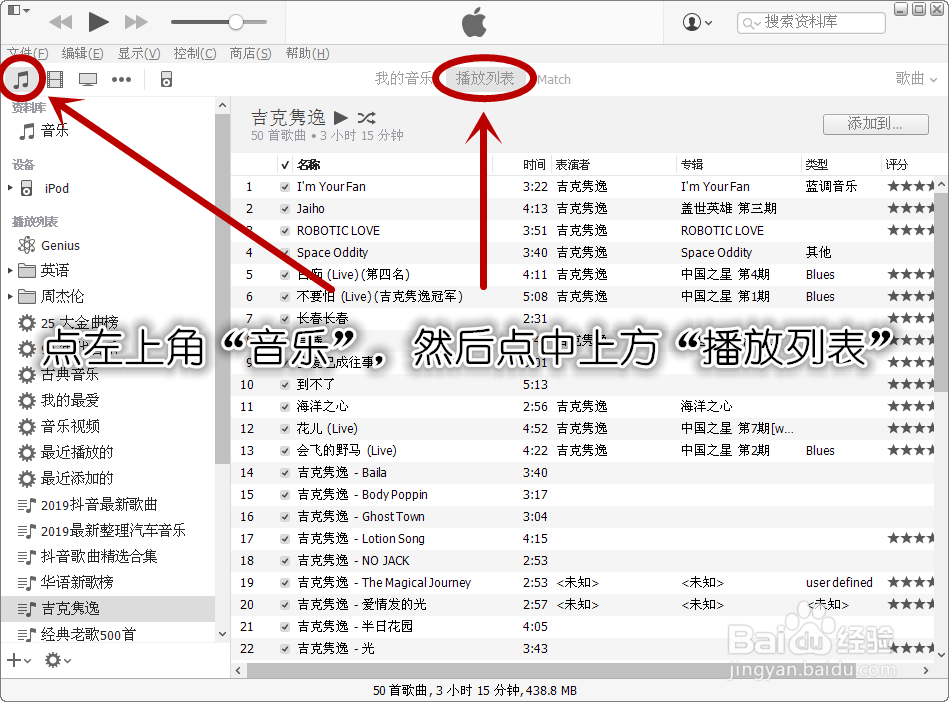Image resolution: width=949 pixels, height=702 pixels.
Task: Open the 控制(C) menu
Action: 195,54
